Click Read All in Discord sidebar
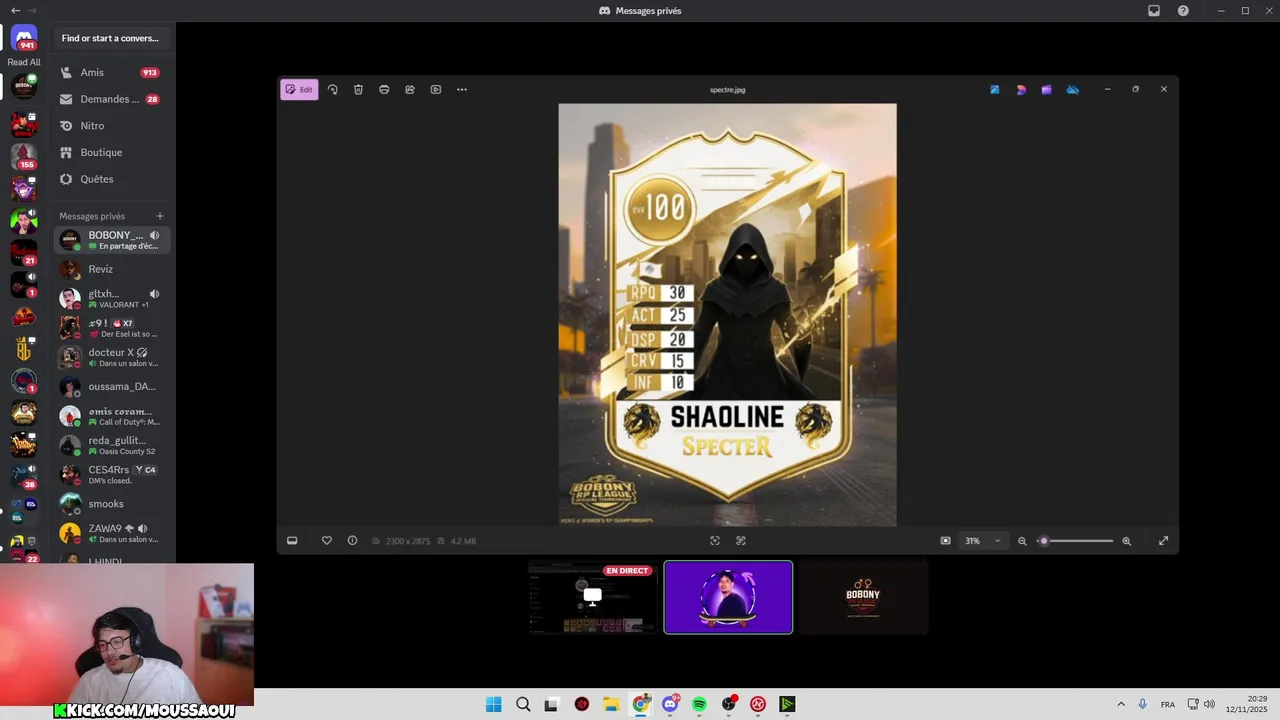 pyautogui.click(x=24, y=62)
